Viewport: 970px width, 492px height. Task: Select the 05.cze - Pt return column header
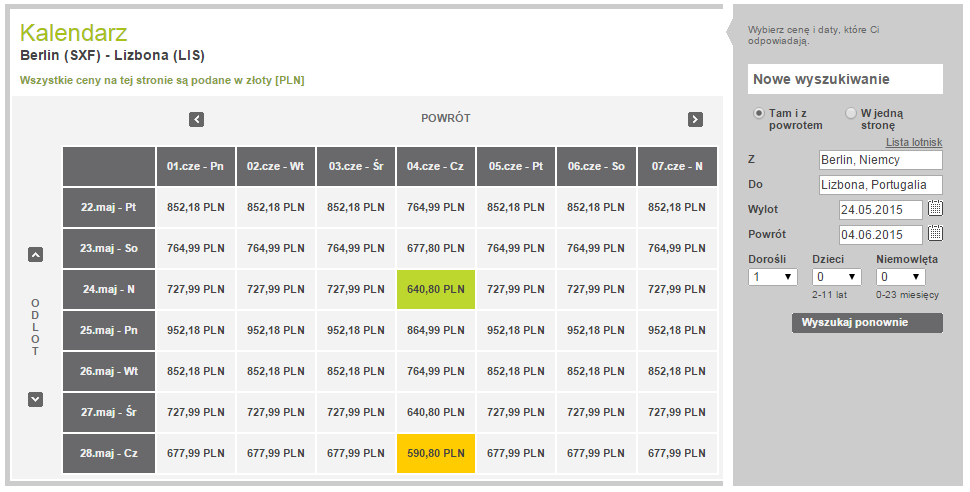(516, 166)
